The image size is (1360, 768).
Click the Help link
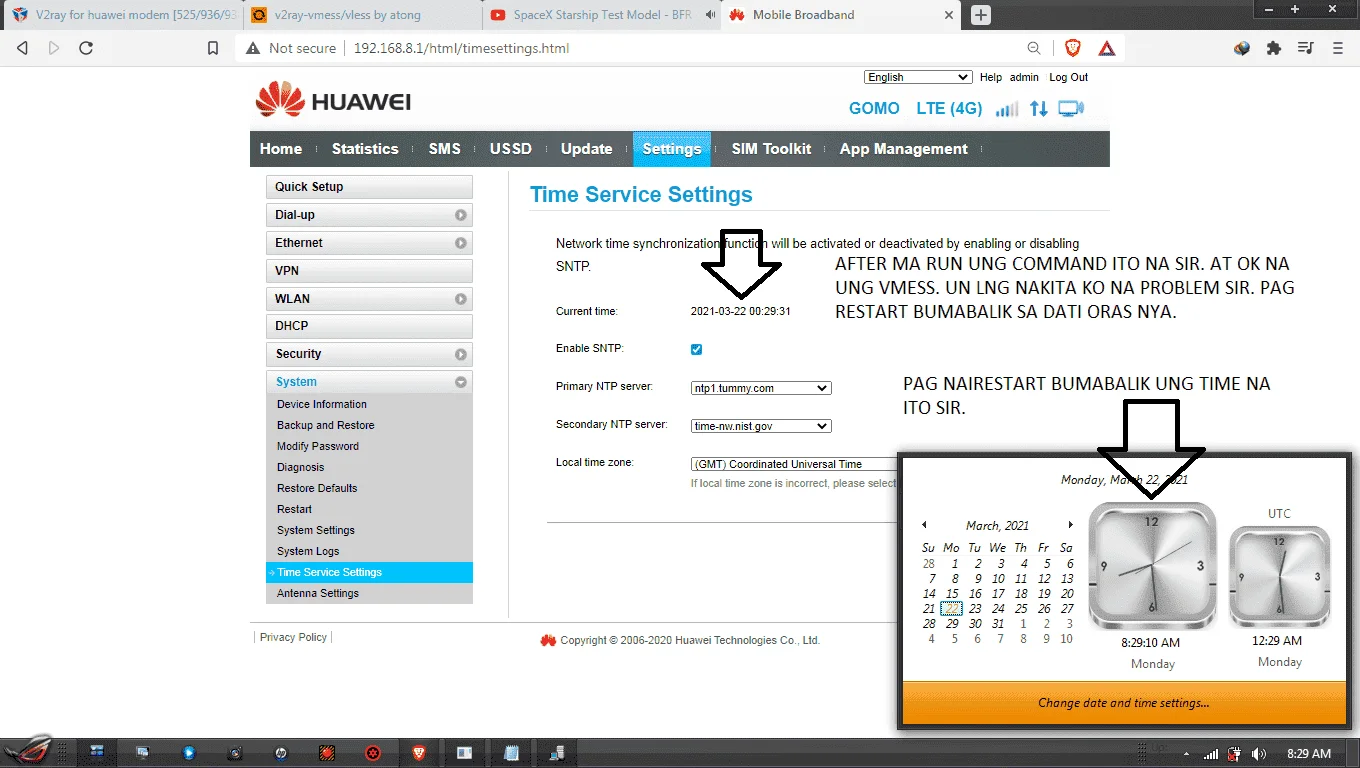(991, 77)
